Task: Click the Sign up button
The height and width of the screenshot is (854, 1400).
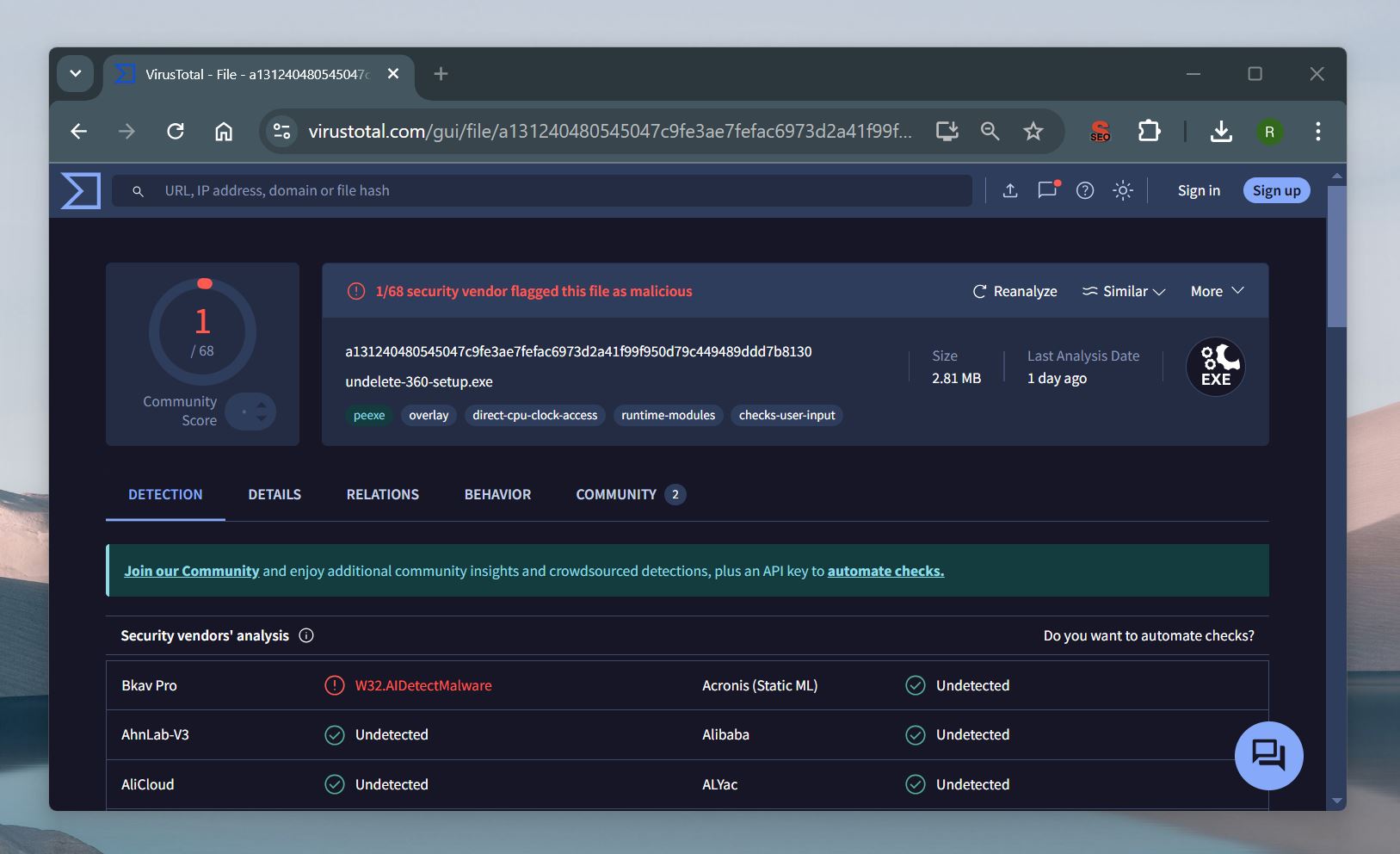Action: tap(1276, 190)
